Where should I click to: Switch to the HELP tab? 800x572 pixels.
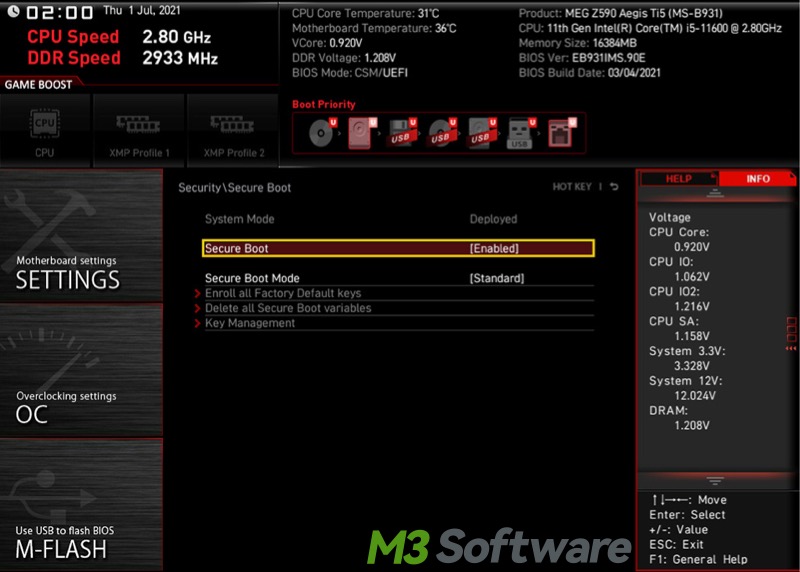[679, 179]
